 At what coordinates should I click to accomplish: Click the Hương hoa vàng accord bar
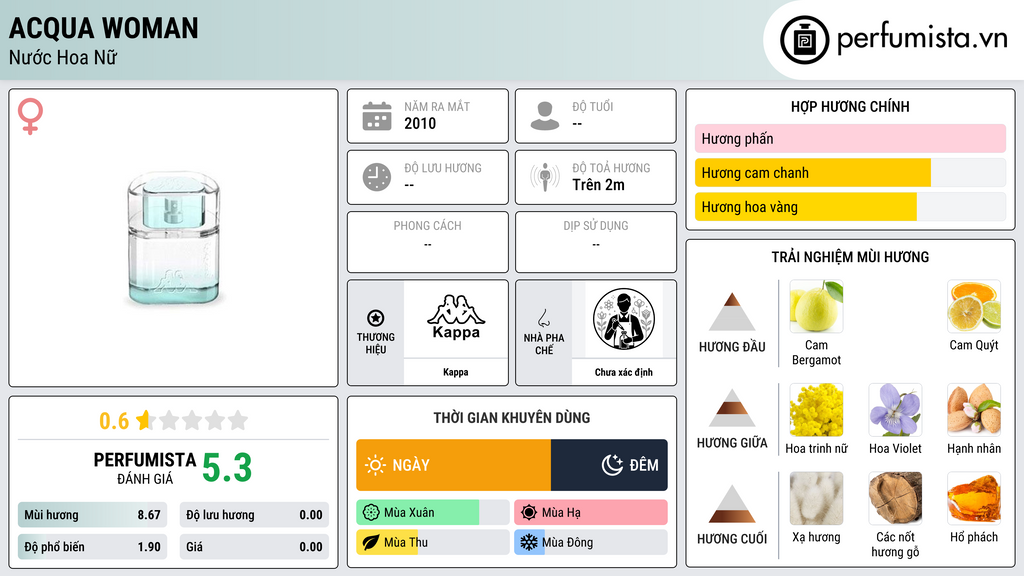click(x=850, y=207)
